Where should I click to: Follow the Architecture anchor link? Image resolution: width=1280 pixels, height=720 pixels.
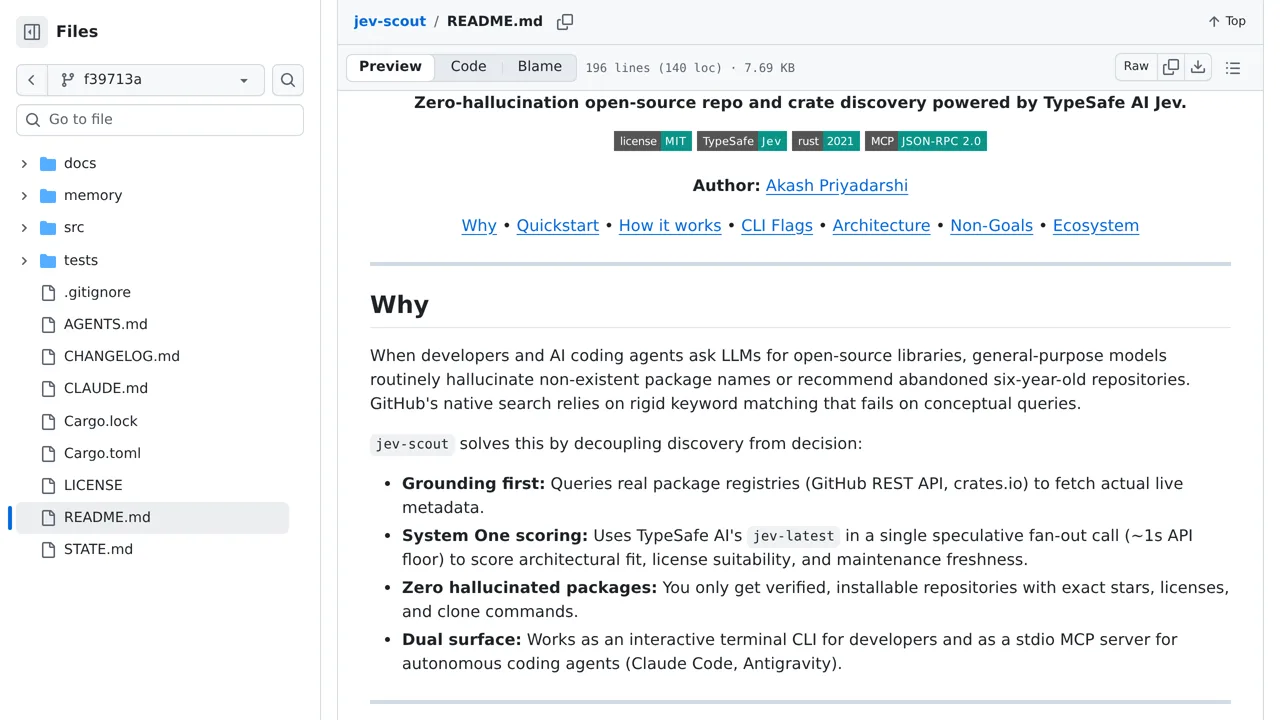click(882, 225)
